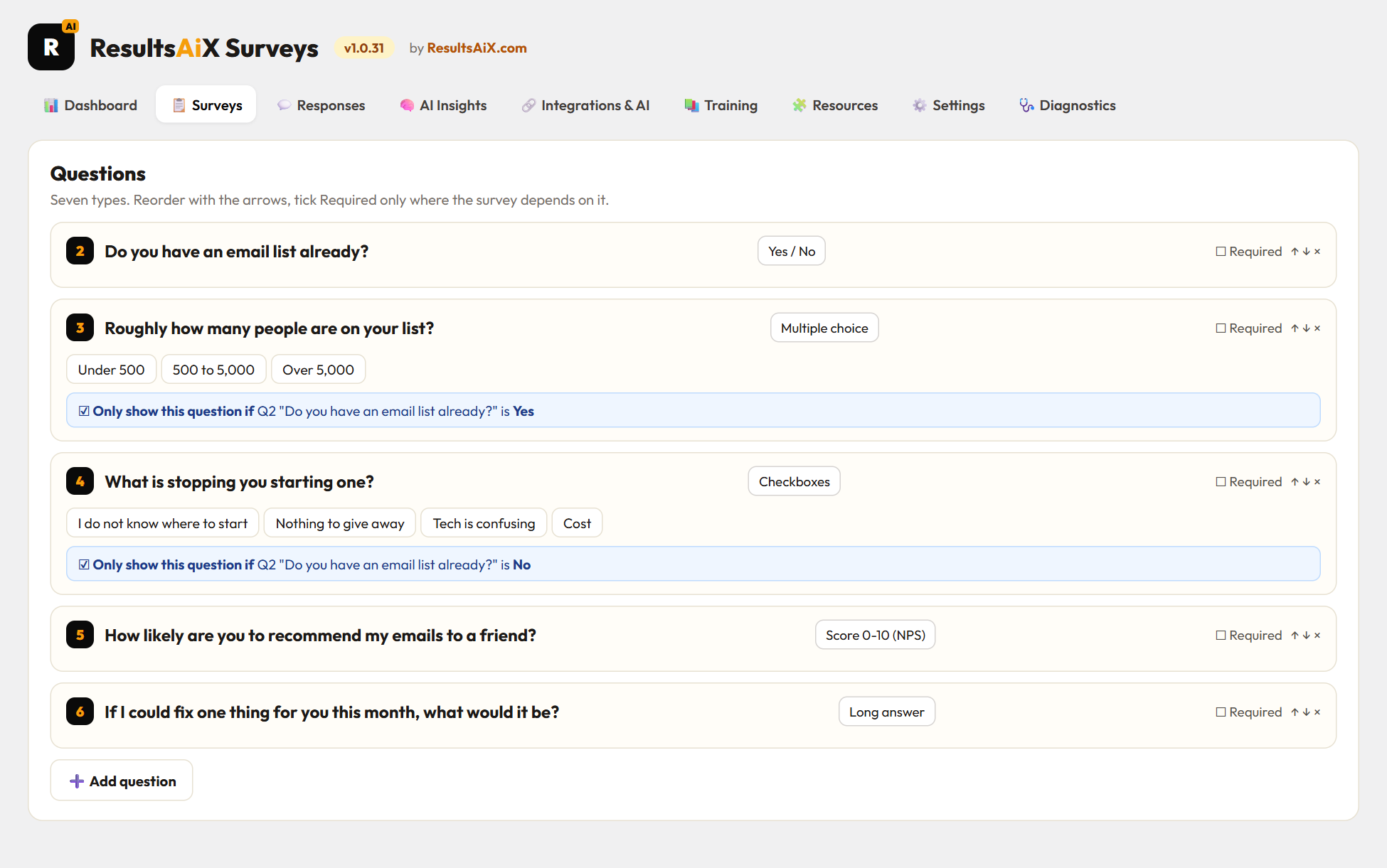Move question 4 down with arrow
Viewport: 1387px width, 868px height.
[1307, 482]
